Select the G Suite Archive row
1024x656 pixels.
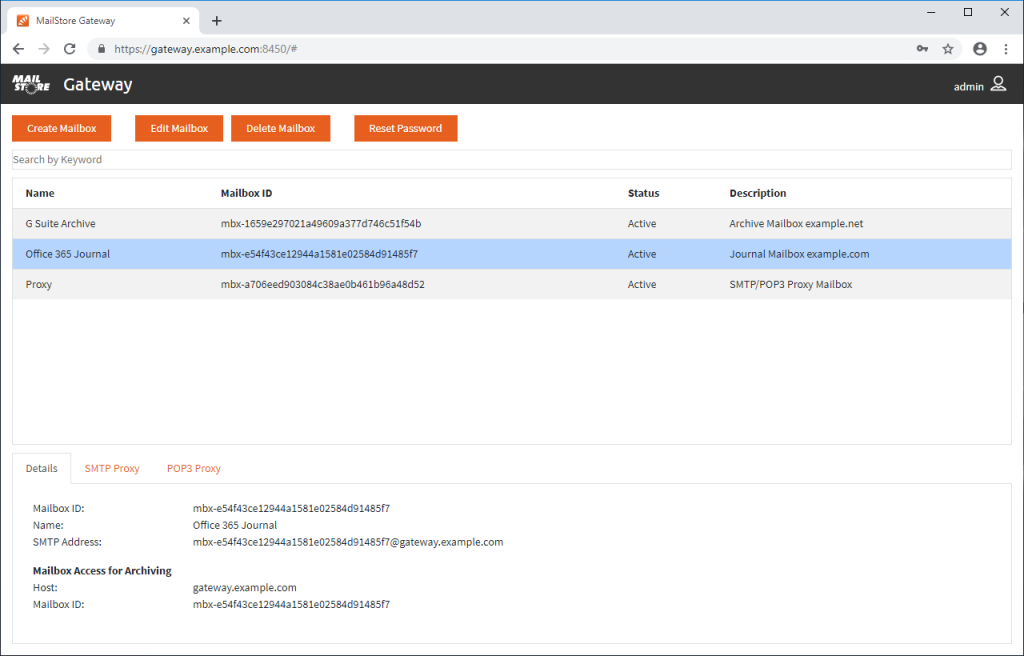point(300,223)
